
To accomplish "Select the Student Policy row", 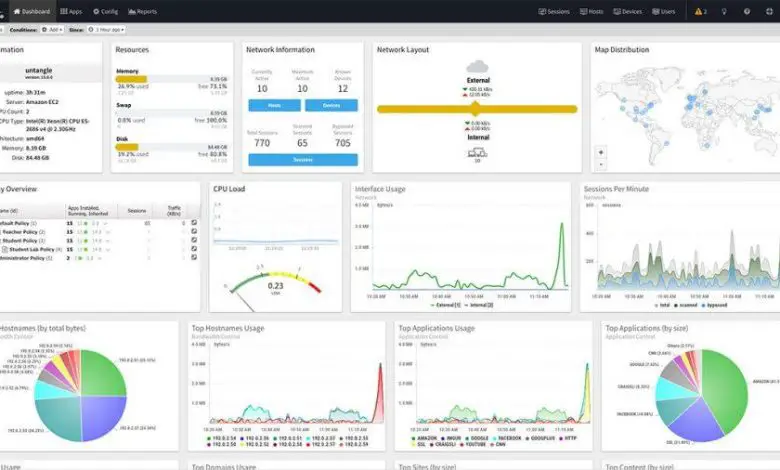I will (99, 240).
